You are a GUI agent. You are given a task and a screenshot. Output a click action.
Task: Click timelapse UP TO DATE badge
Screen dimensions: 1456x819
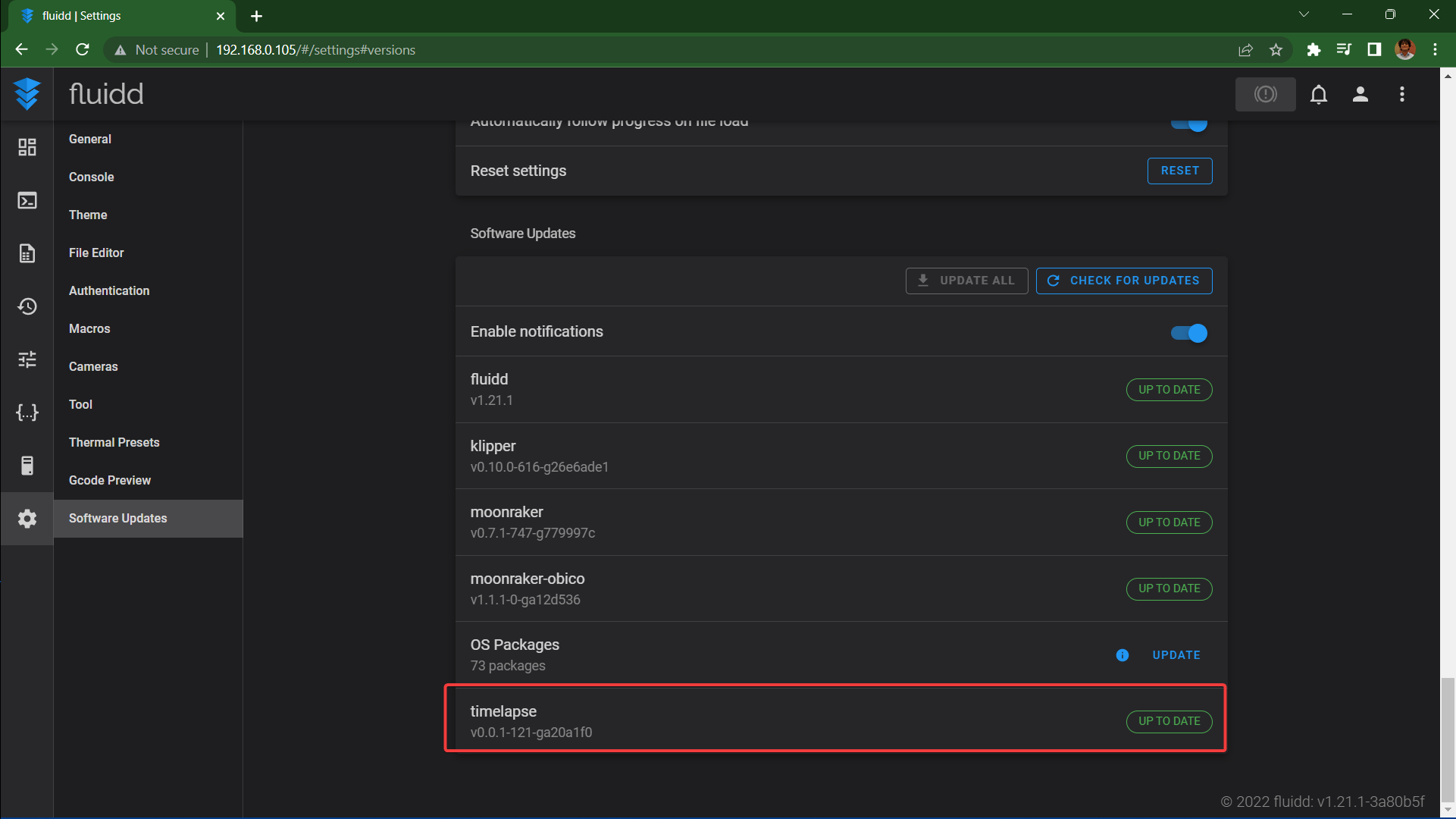click(1169, 721)
